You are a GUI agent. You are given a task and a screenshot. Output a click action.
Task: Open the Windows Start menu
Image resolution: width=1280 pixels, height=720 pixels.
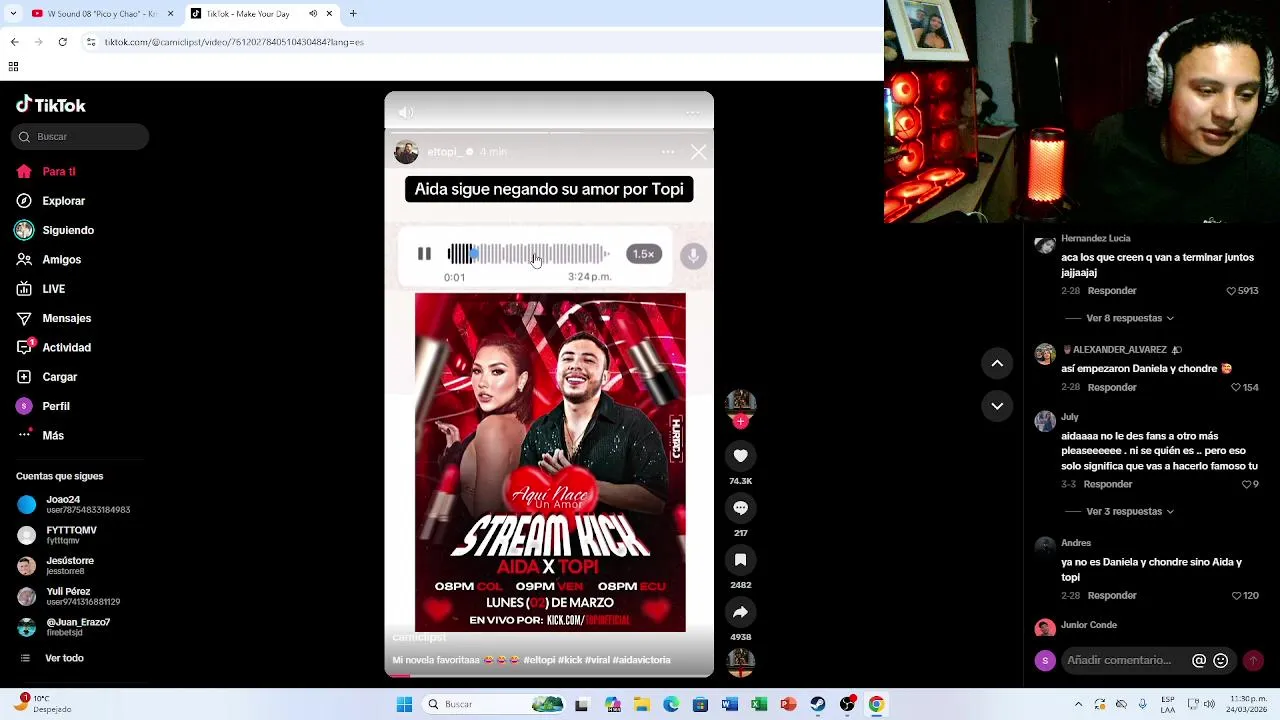click(x=404, y=704)
